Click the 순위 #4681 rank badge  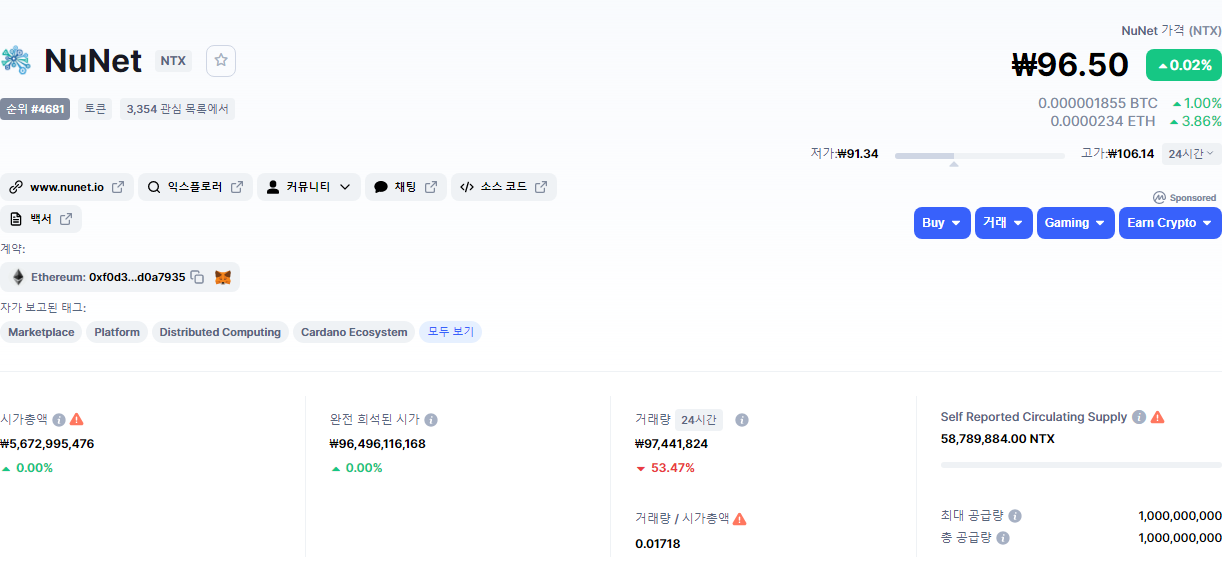click(x=35, y=109)
